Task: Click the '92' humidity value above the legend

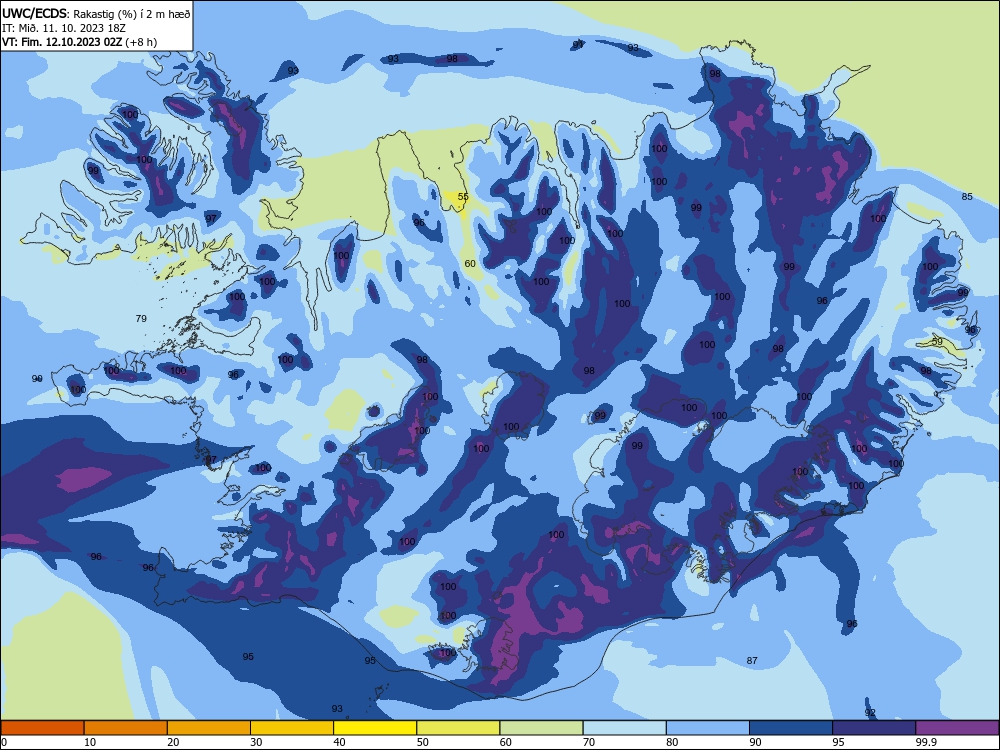Action: point(870,712)
